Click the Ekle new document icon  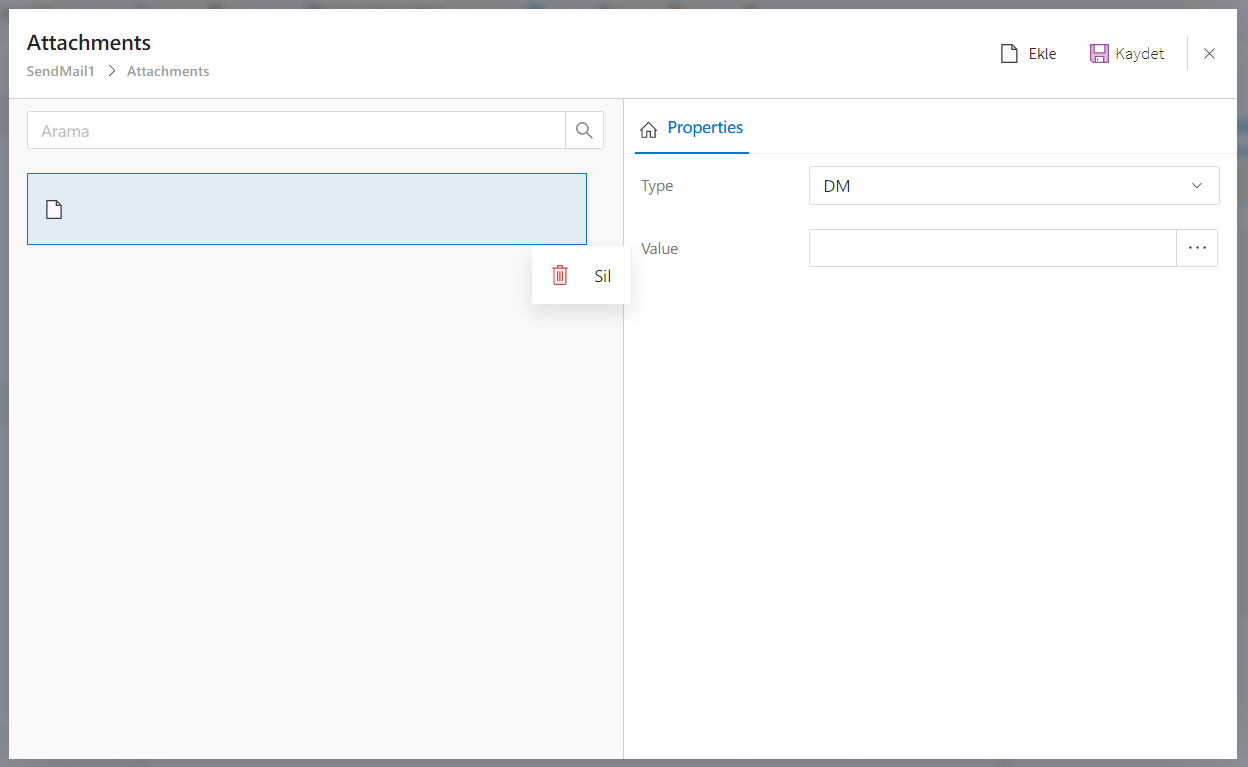coord(1009,54)
